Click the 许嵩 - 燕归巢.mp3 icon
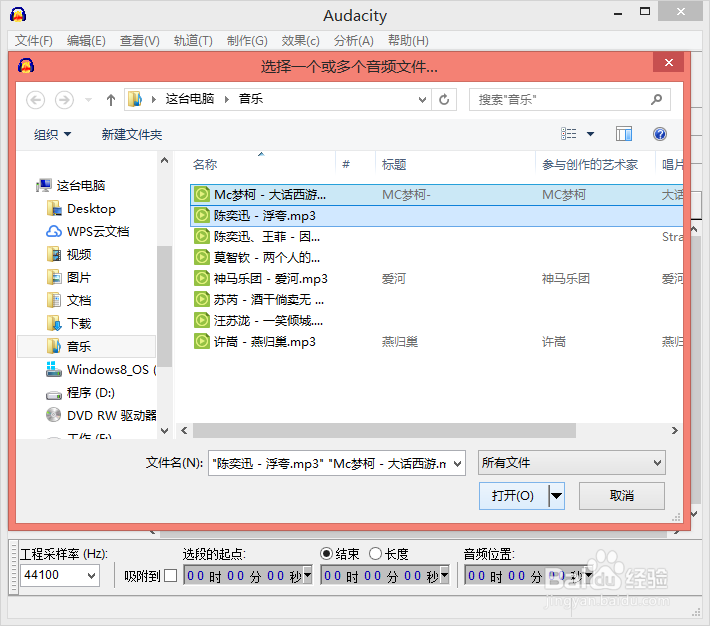Viewport: 710px width, 626px height. [201, 342]
